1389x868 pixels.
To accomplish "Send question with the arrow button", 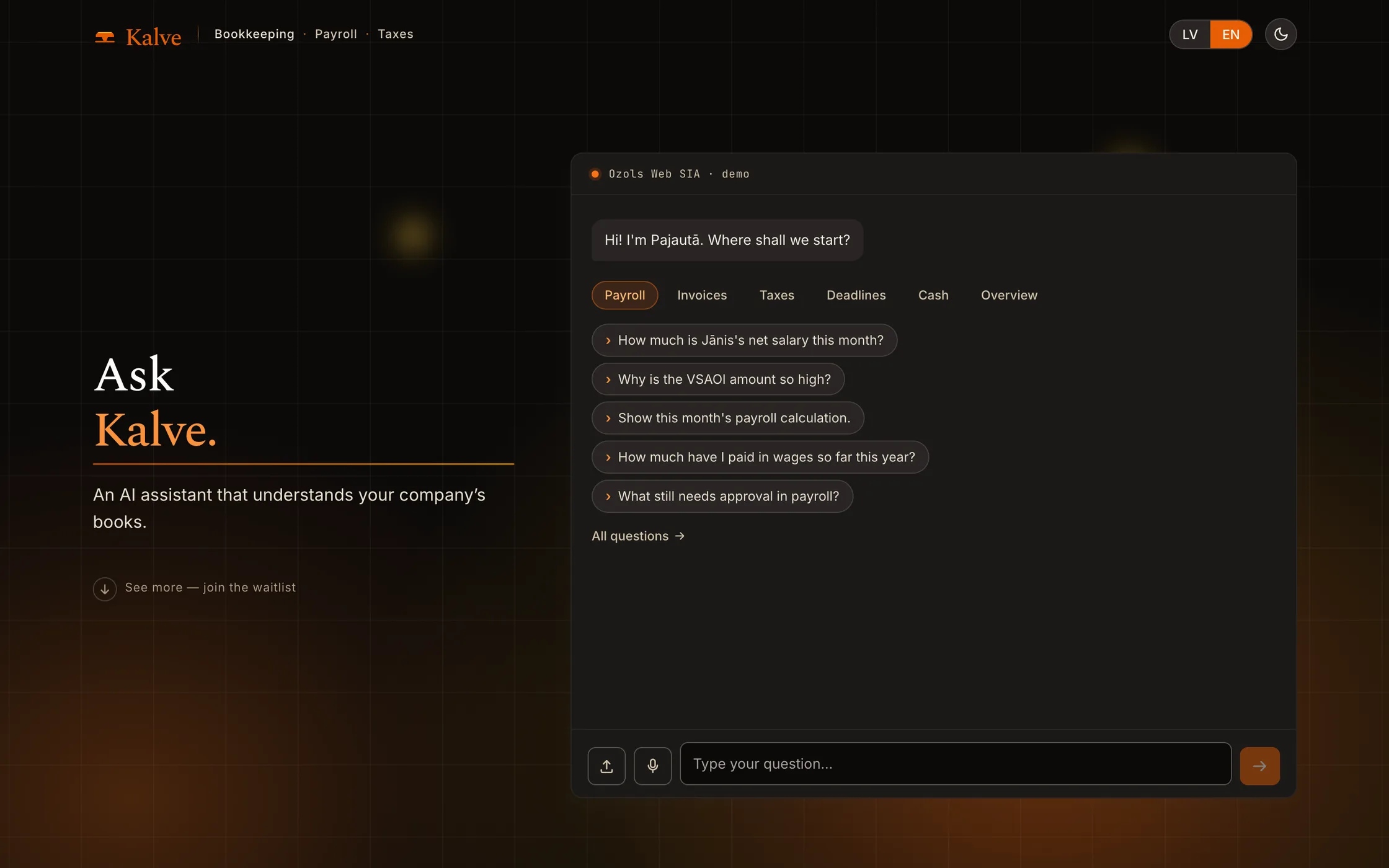I will click(1259, 766).
